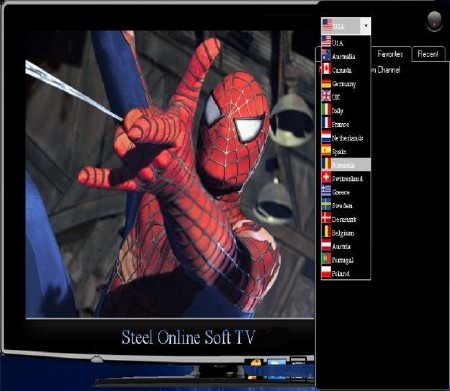
Task: Click the Spider-Man video display
Action: point(170,174)
